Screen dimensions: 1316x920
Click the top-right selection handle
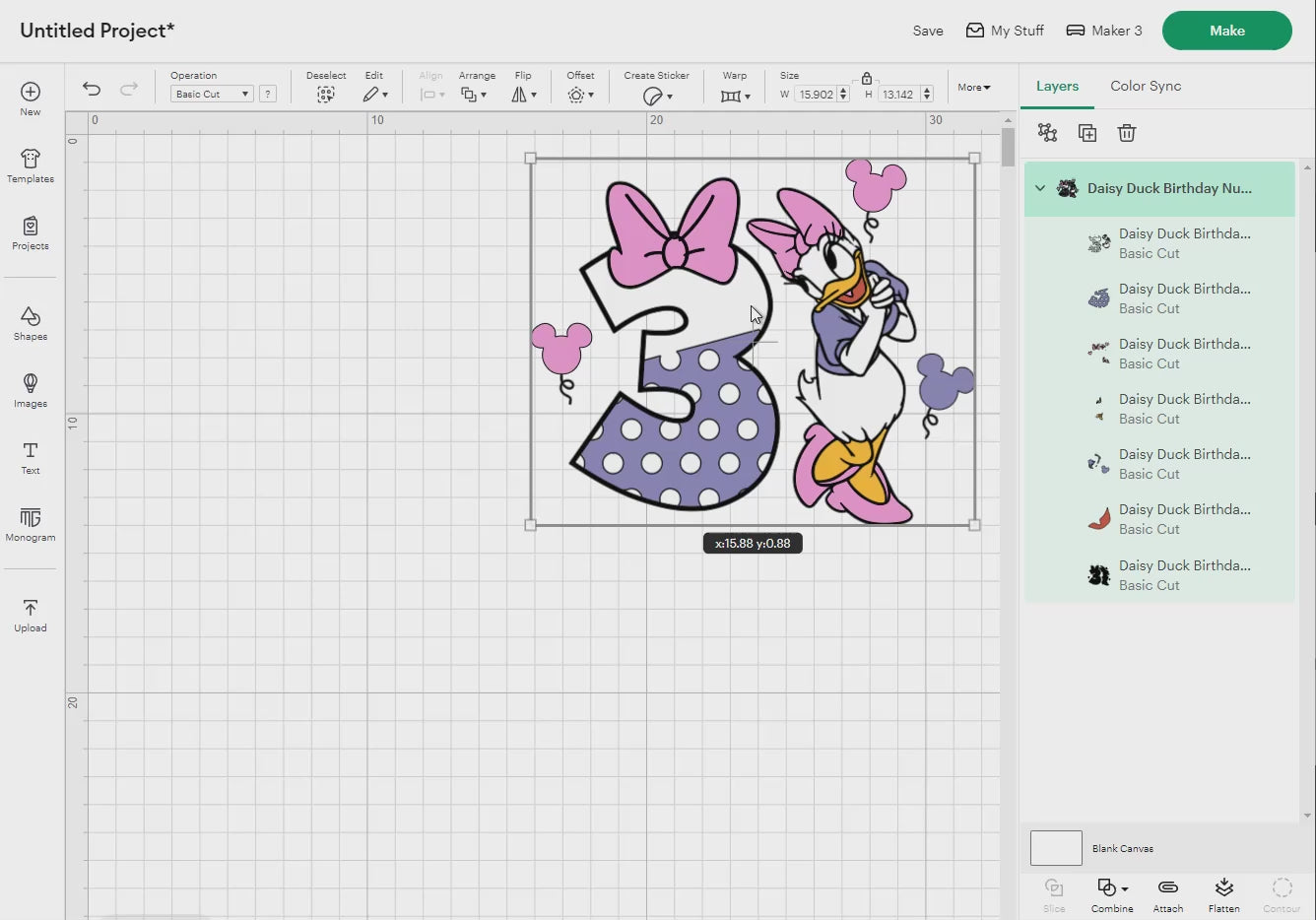pos(974,158)
